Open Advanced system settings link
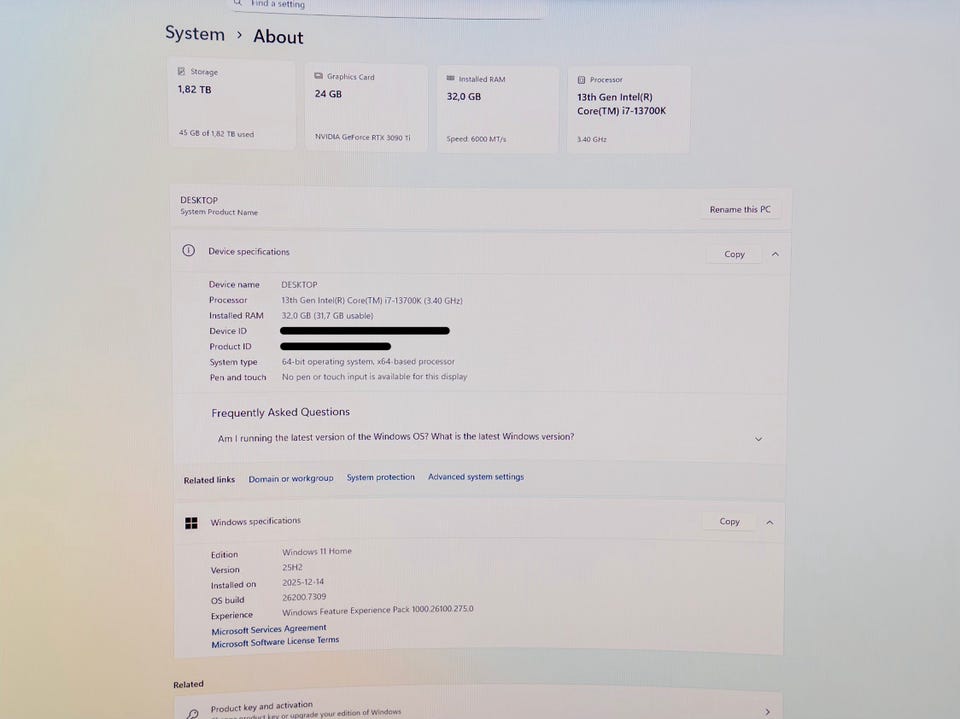 pos(476,476)
